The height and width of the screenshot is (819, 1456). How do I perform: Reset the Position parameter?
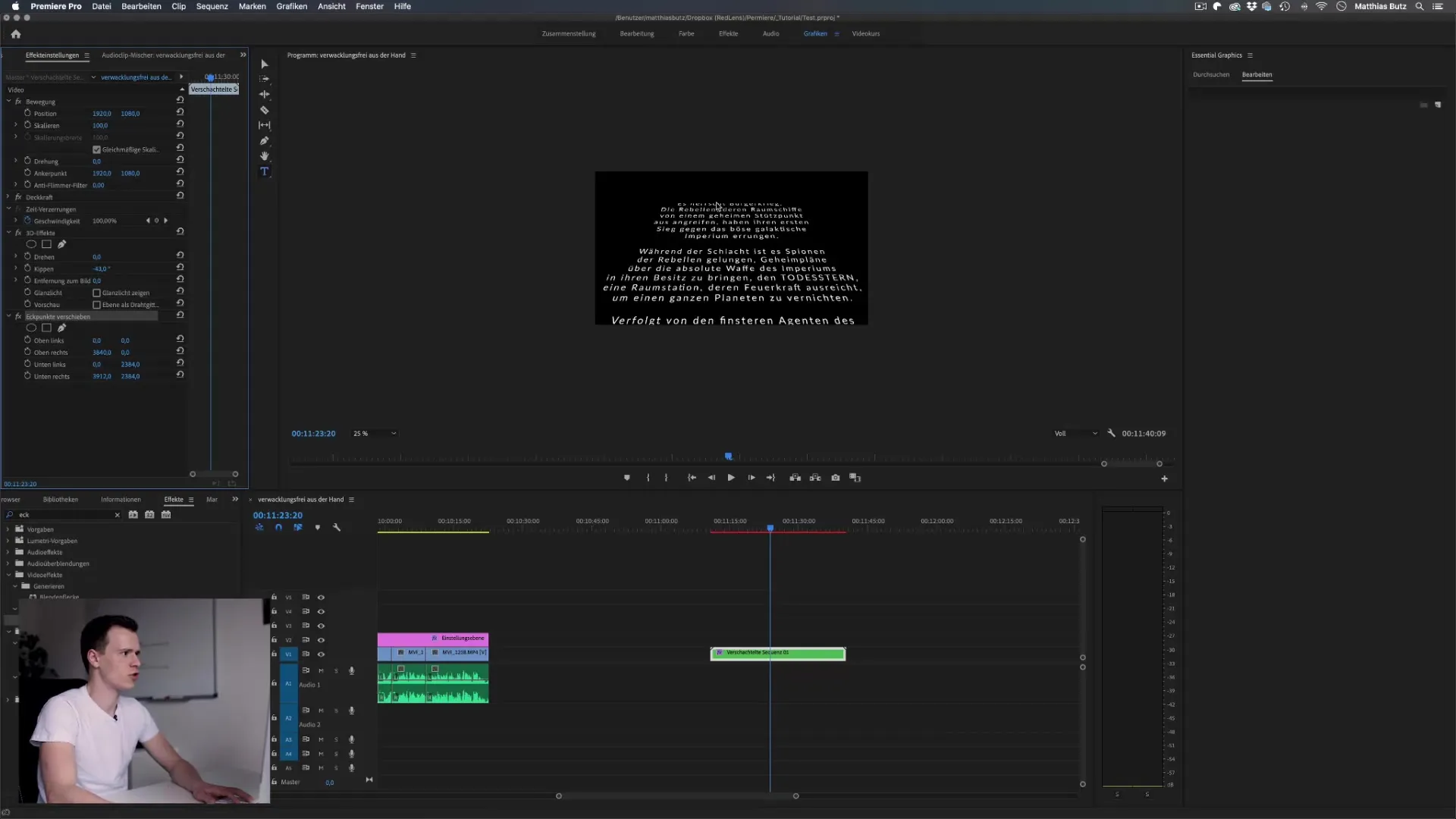pyautogui.click(x=180, y=112)
